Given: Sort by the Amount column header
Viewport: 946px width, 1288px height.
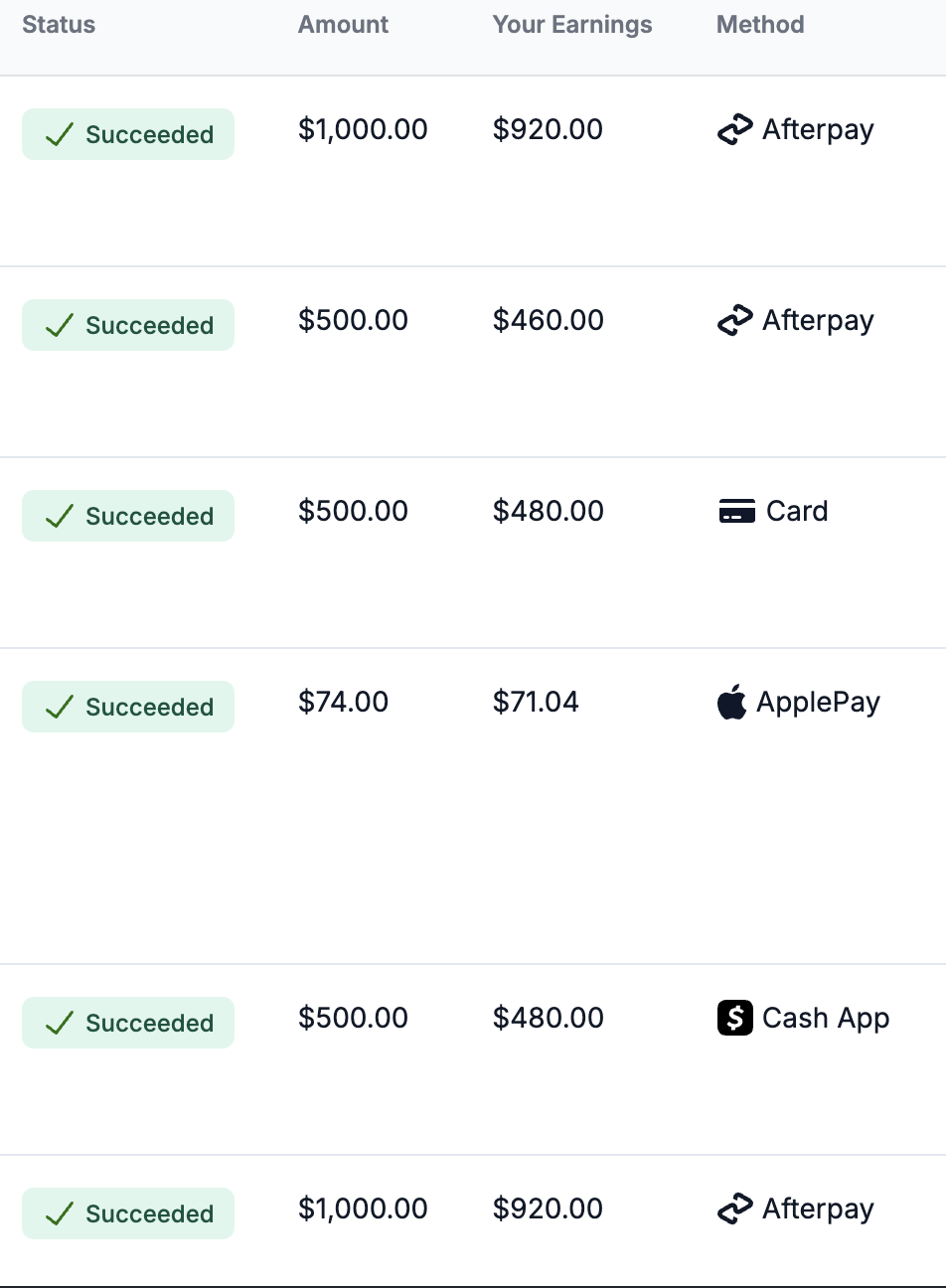Looking at the screenshot, I should point(343,25).
